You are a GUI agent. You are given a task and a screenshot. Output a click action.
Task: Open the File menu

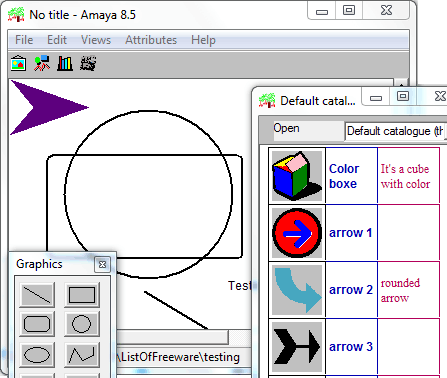(24, 40)
